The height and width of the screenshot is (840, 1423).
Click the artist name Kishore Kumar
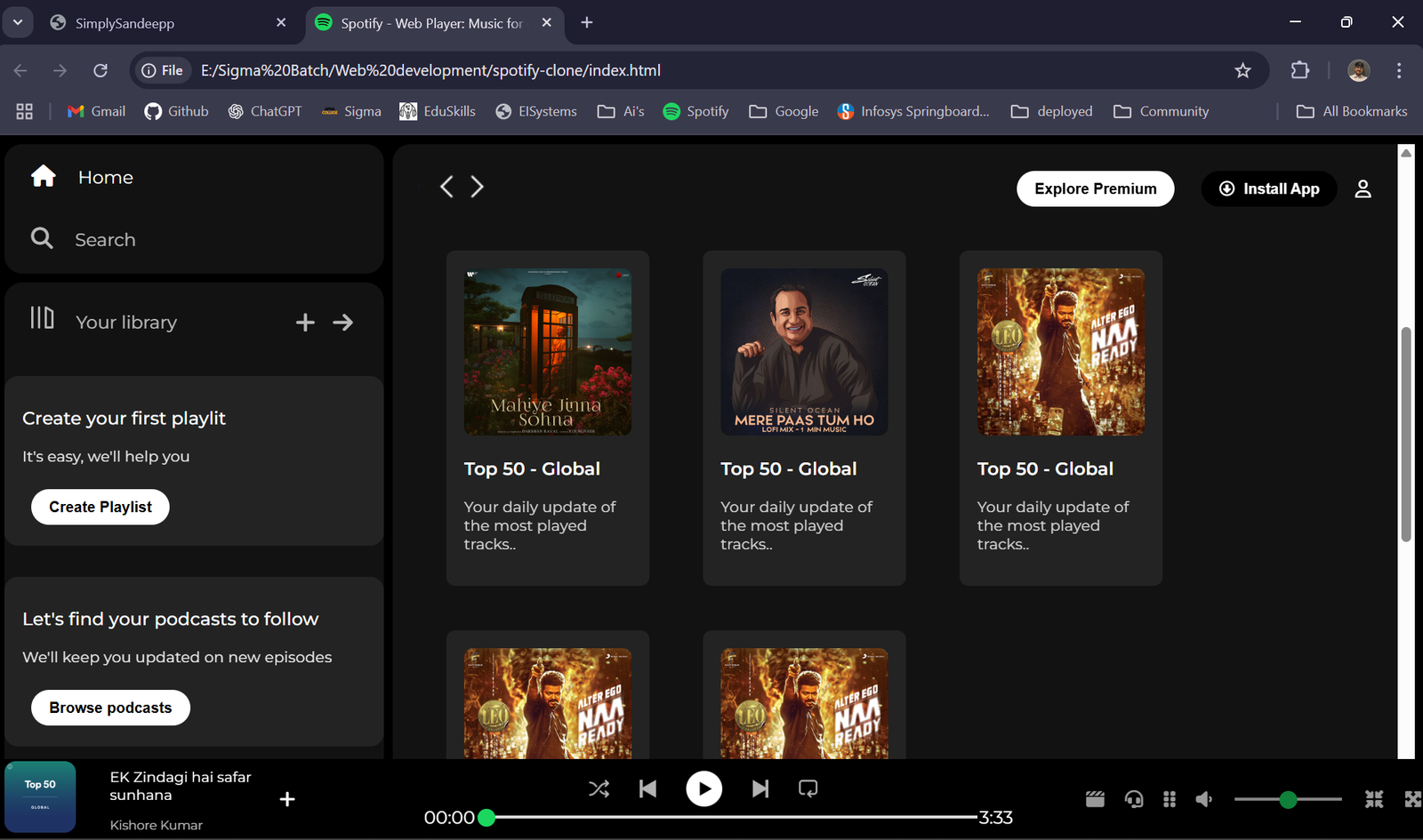point(156,825)
